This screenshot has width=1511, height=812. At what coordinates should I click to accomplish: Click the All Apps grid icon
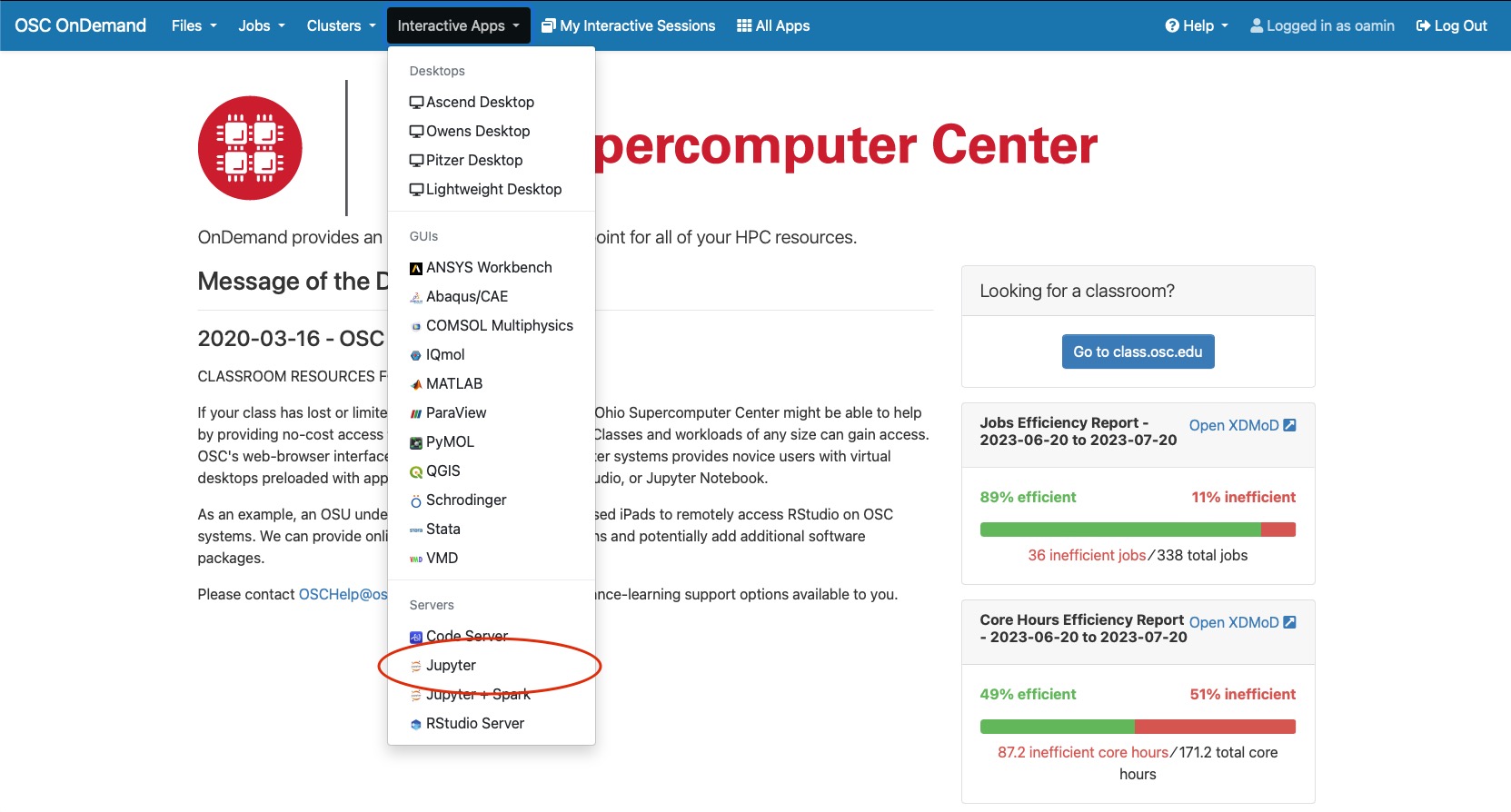click(744, 25)
